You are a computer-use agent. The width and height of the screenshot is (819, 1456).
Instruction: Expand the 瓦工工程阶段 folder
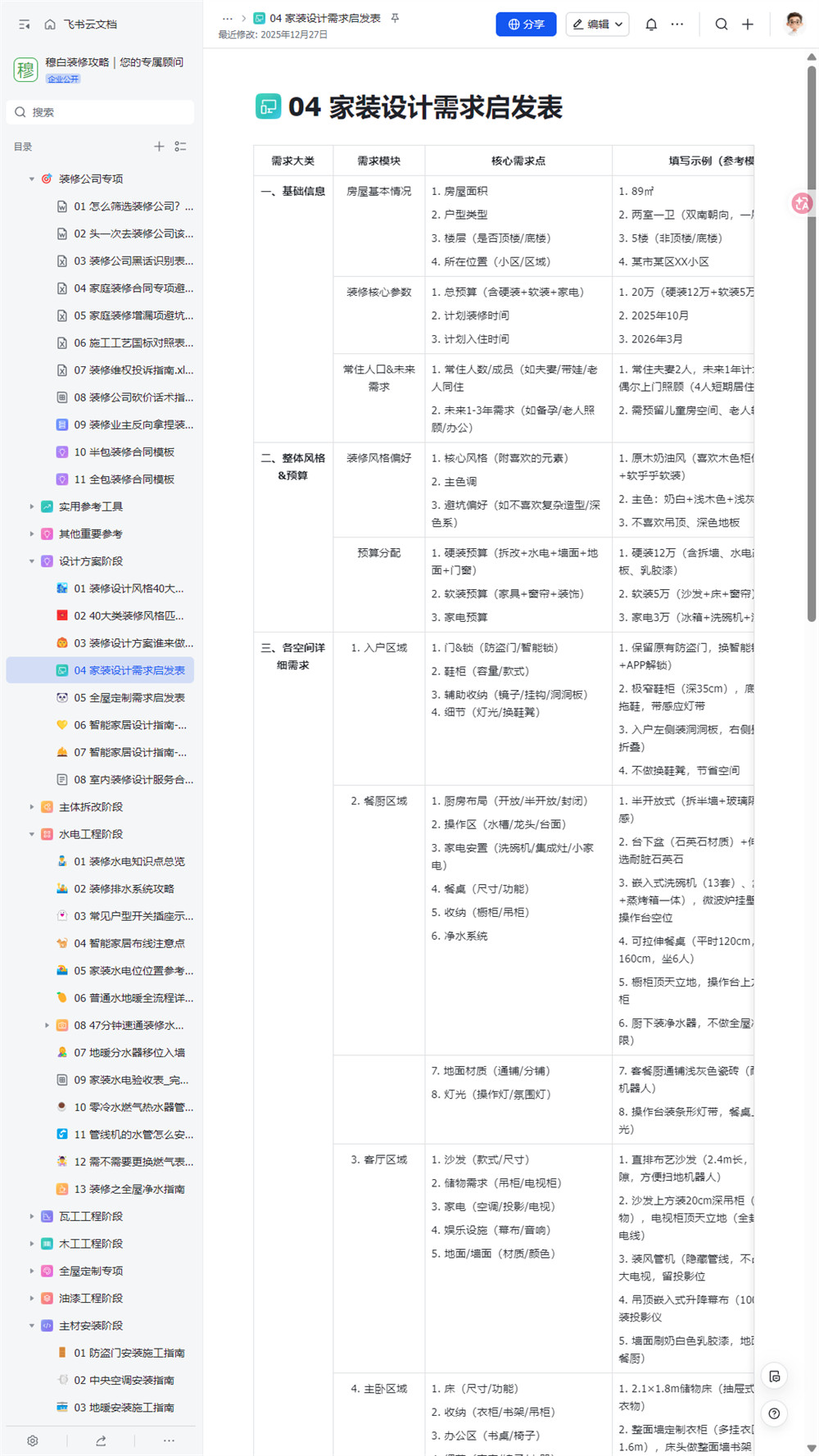pyautogui.click(x=32, y=1217)
